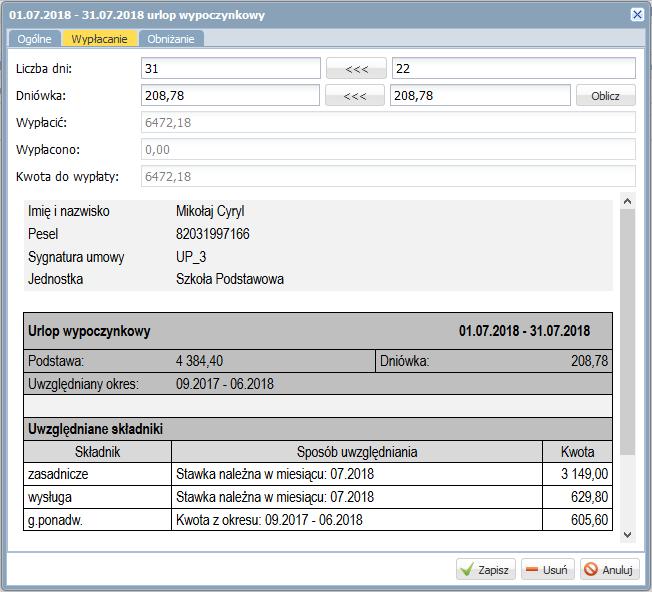Click the Liczba dni field showing 31

tap(231, 68)
